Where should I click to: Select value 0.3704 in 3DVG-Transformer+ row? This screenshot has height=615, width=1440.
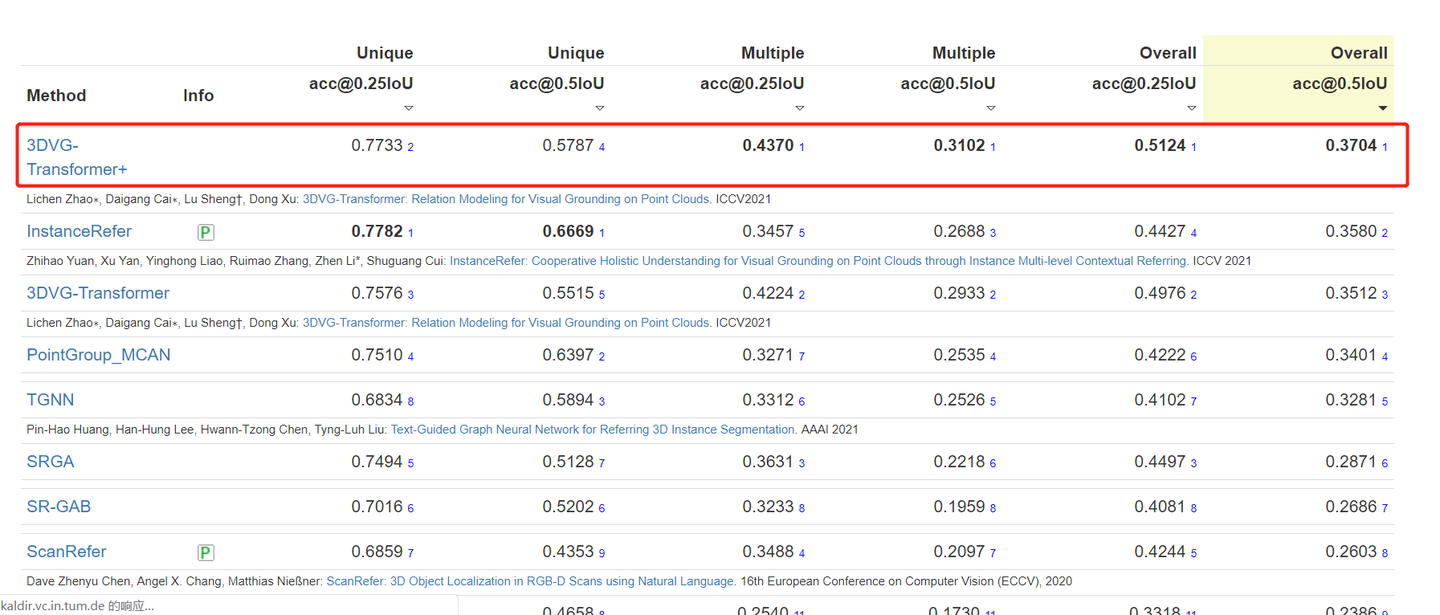[1351, 145]
